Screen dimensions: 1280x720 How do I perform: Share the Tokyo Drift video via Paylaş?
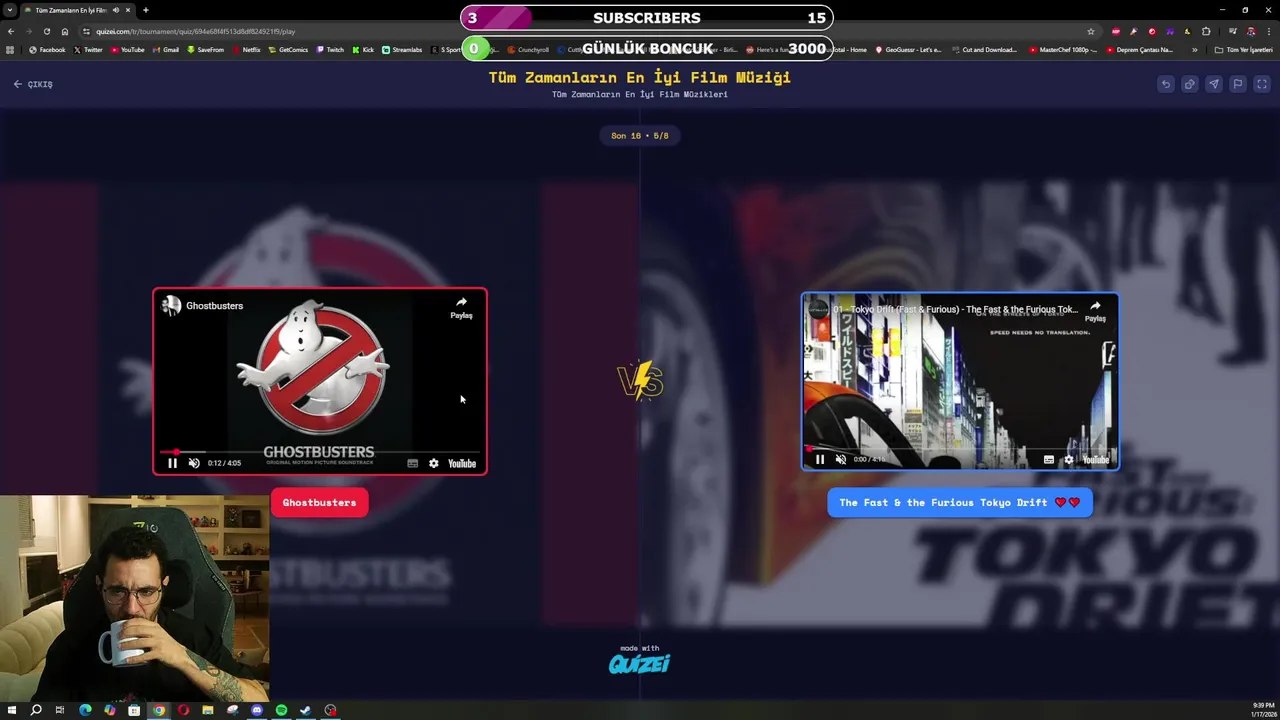(x=1095, y=311)
